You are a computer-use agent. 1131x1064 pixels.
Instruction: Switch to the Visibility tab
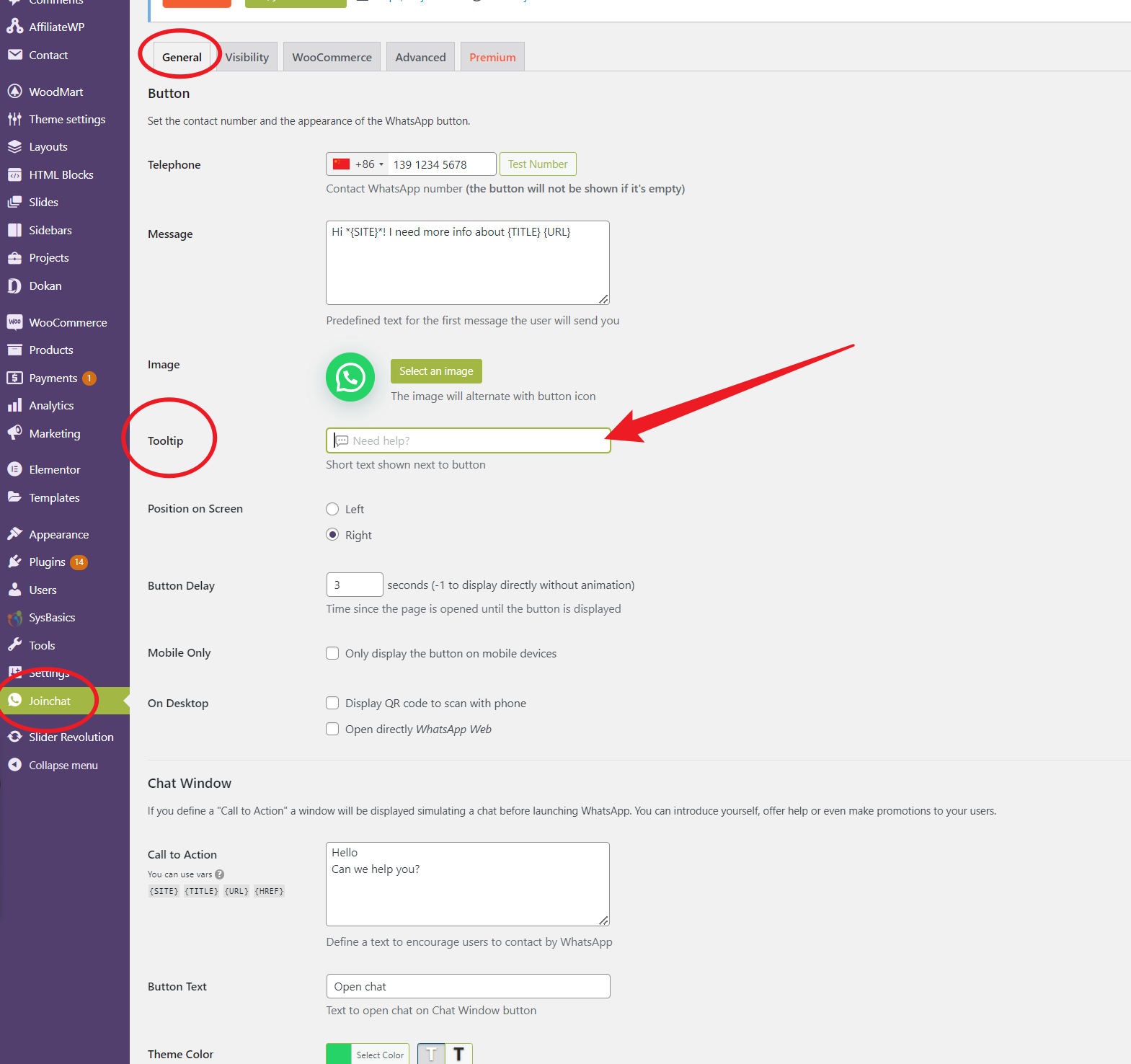click(x=247, y=57)
